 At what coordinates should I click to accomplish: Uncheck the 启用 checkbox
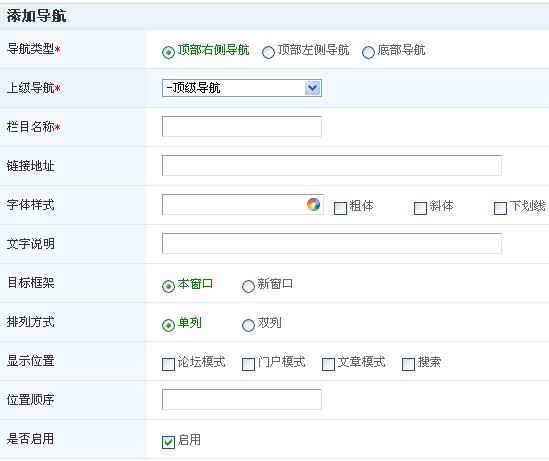tap(168, 442)
